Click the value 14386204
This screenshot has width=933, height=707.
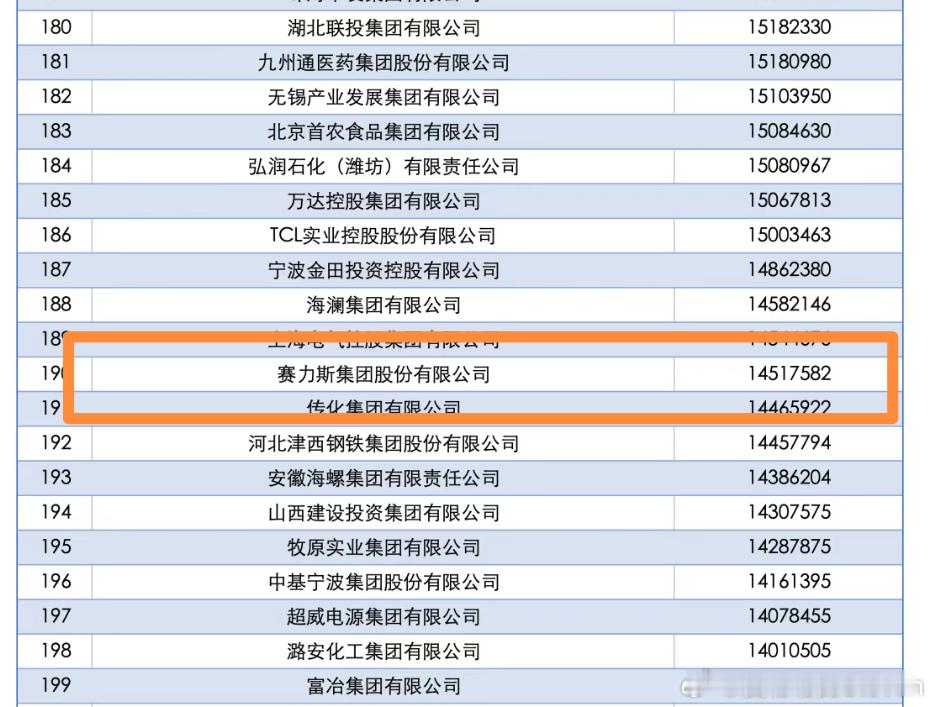(789, 477)
